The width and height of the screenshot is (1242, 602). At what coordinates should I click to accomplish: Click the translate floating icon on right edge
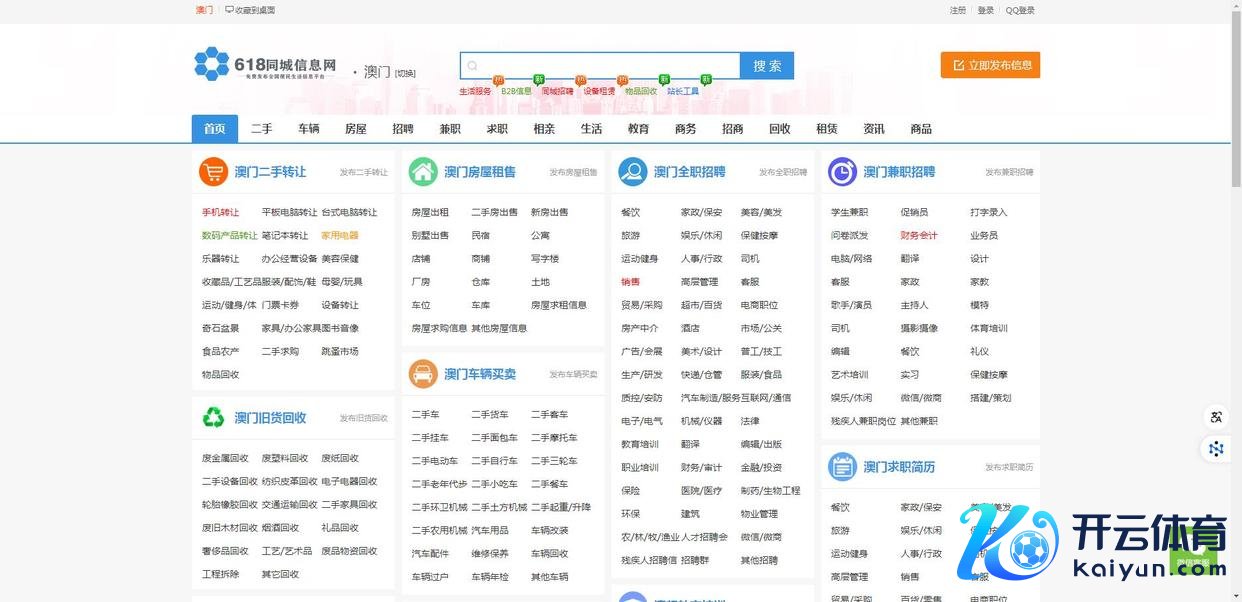[1216, 417]
